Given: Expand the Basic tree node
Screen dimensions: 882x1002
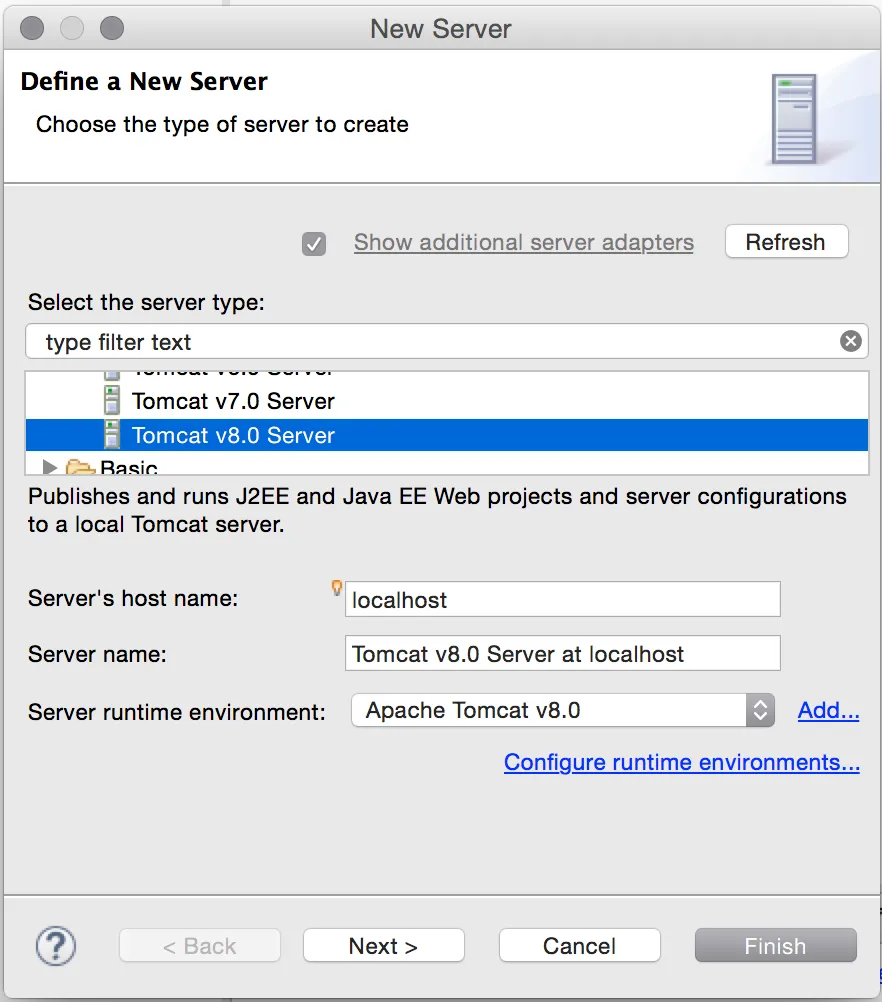Looking at the screenshot, I should pos(48,466).
